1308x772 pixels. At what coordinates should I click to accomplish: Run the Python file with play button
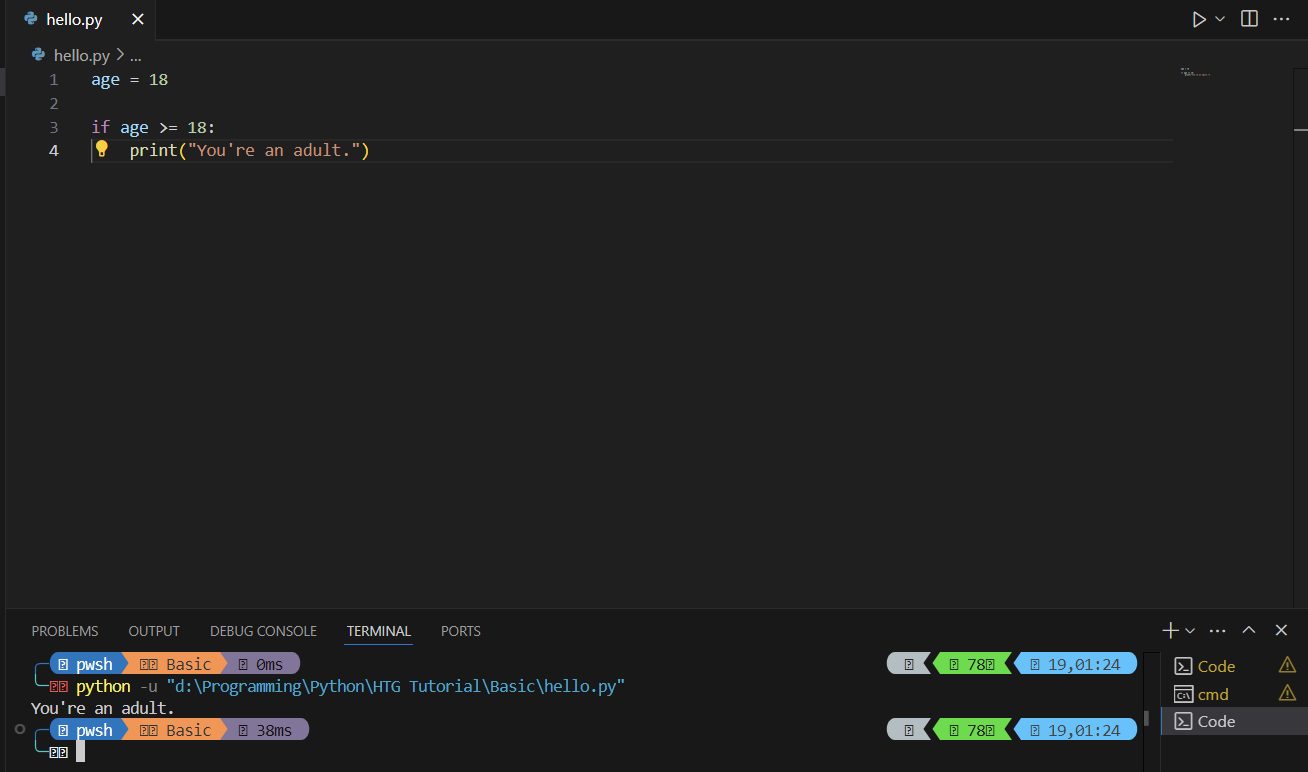point(1199,19)
